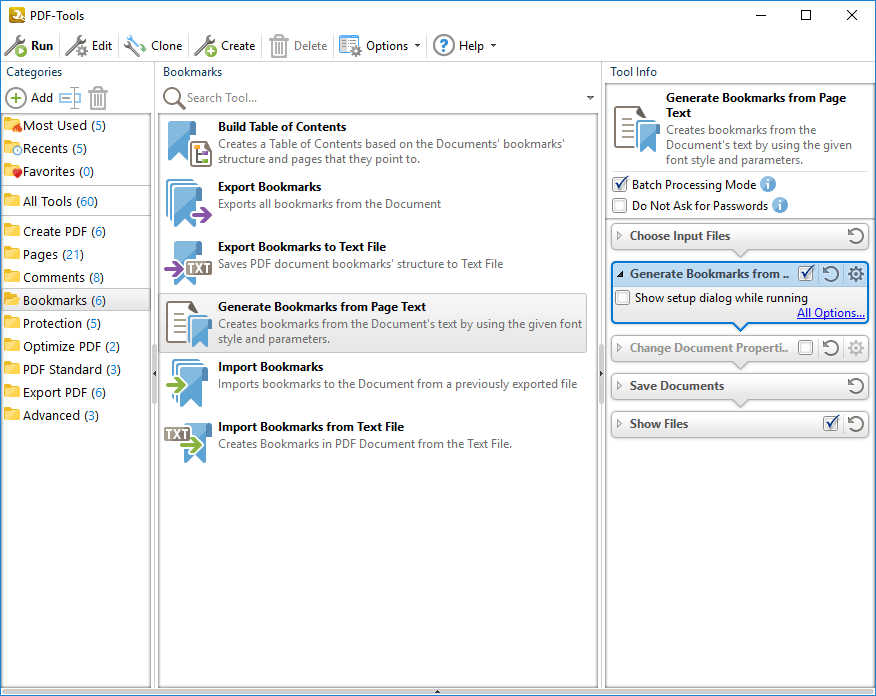This screenshot has width=876, height=696.
Task: Expand the Show Files step
Action: (619, 424)
